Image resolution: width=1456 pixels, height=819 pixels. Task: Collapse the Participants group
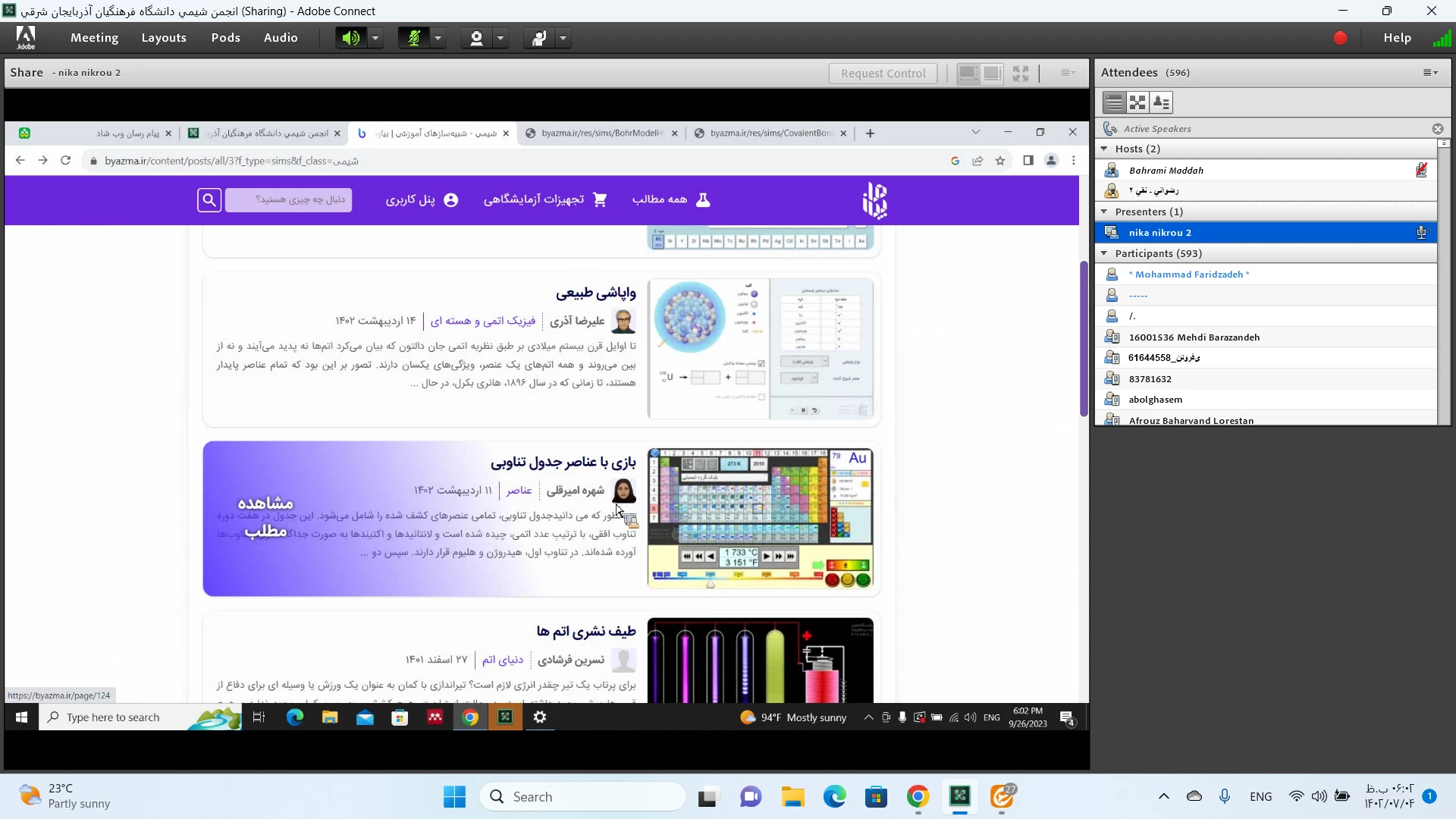point(1104,253)
